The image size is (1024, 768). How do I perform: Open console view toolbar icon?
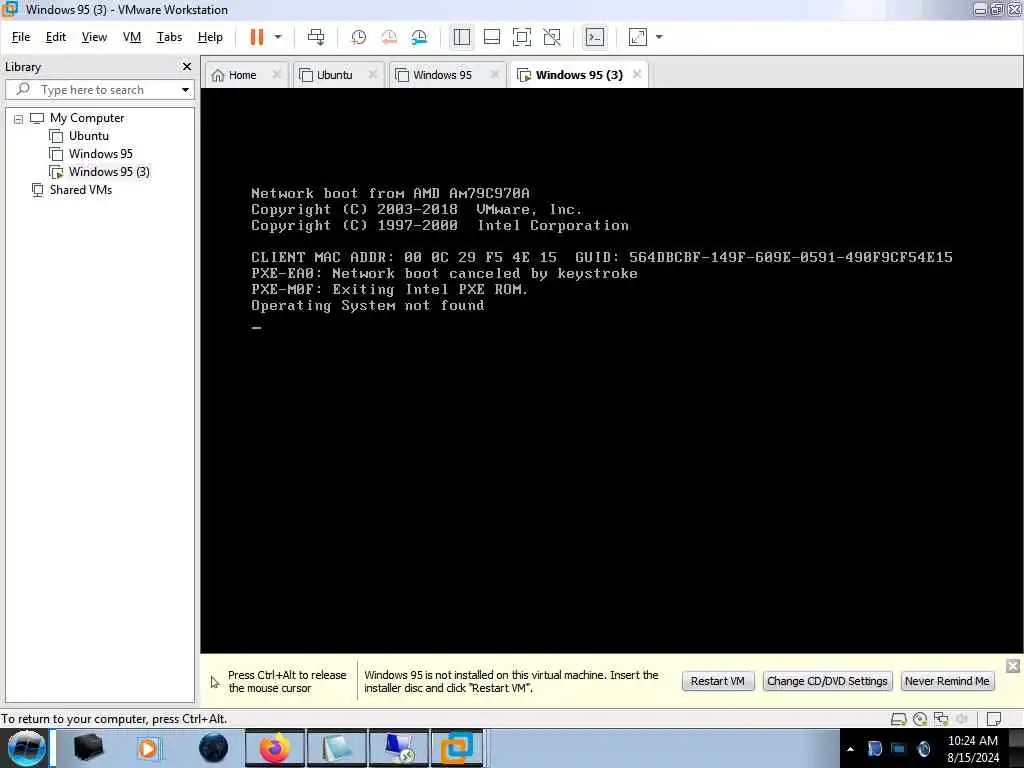click(x=595, y=37)
